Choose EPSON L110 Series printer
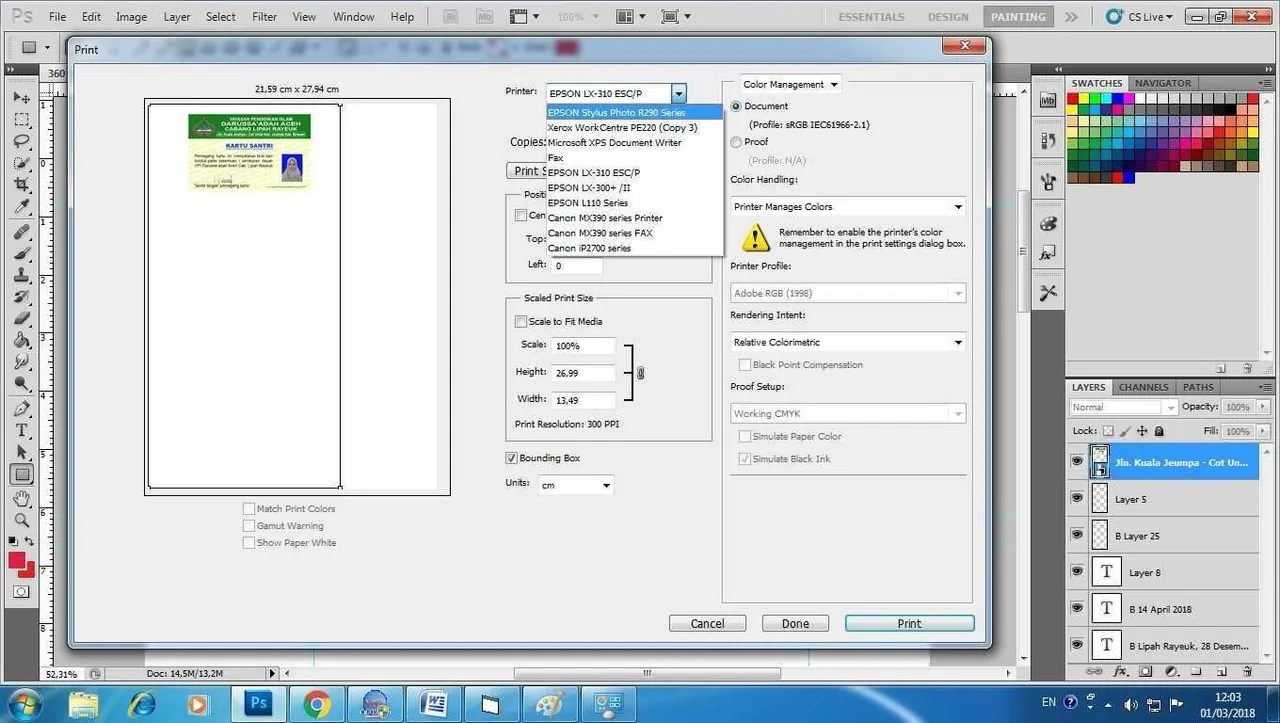Screen dimensions: 1280x723 pyautogui.click(x=634, y=203)
